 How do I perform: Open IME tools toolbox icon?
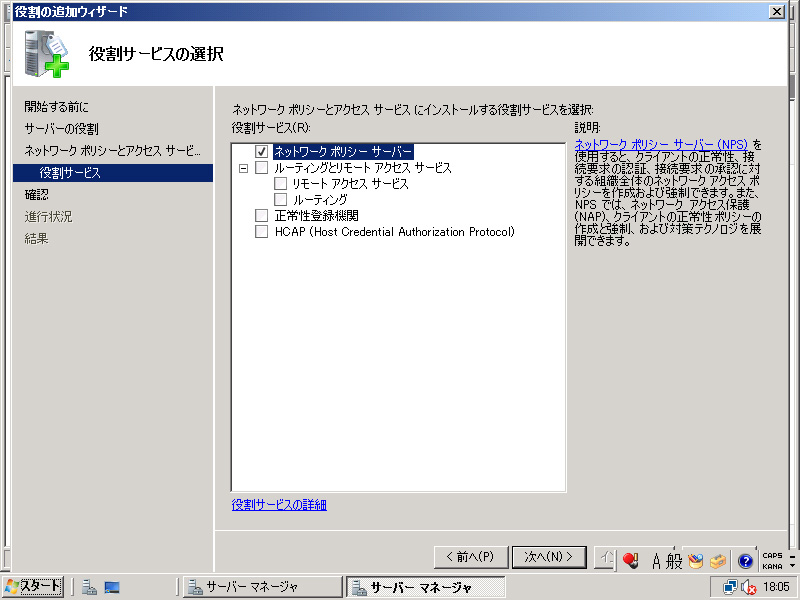(x=719, y=561)
